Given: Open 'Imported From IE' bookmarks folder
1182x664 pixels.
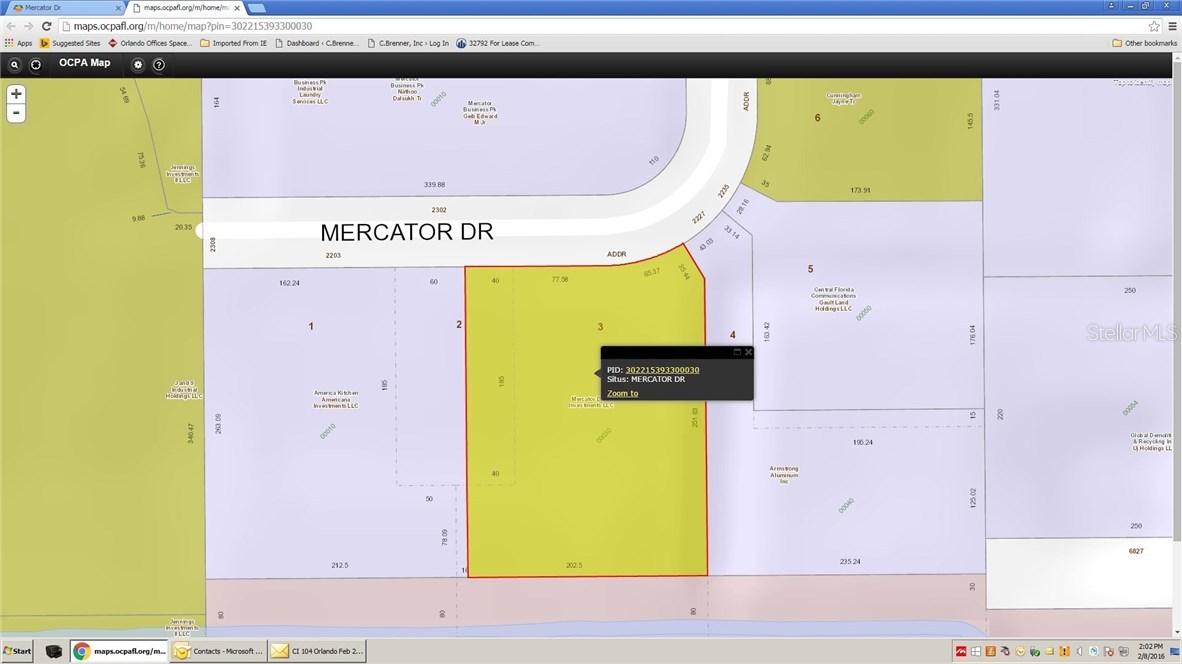Looking at the screenshot, I should pos(234,43).
